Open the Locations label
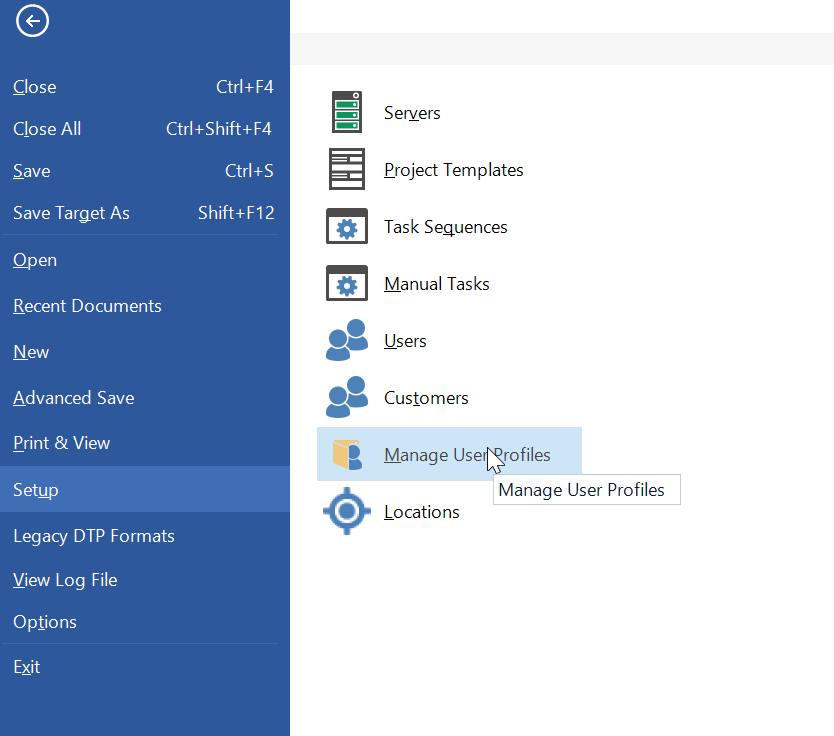Image resolution: width=834 pixels, height=736 pixels. (x=422, y=512)
